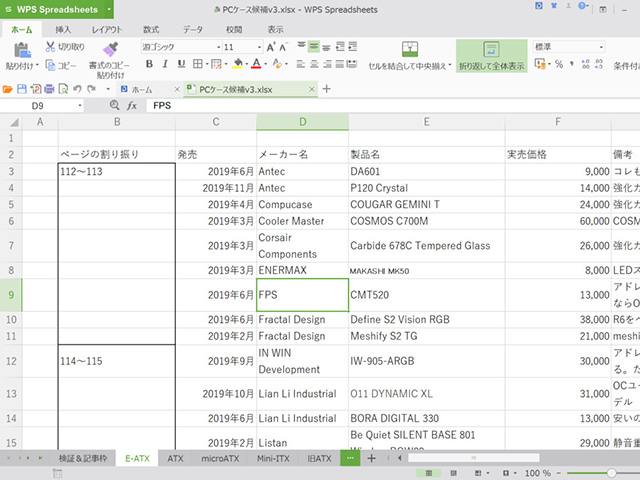Apply the red font color
The height and width of the screenshot is (480, 640).
coord(256,64)
